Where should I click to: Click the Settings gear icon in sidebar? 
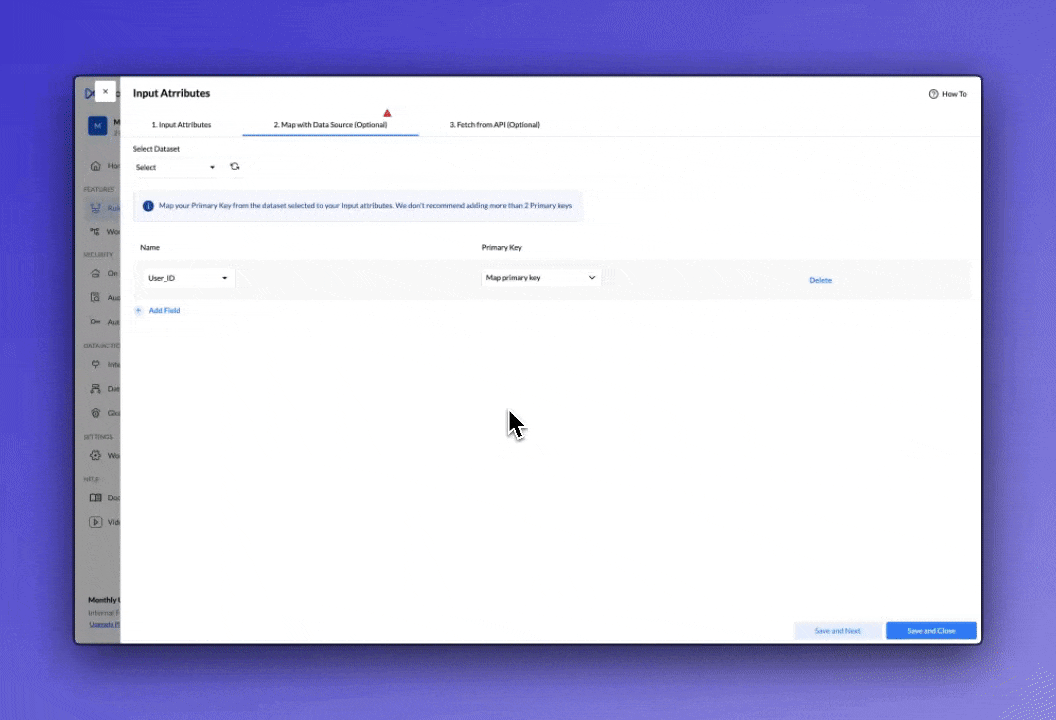pyautogui.click(x=95, y=455)
